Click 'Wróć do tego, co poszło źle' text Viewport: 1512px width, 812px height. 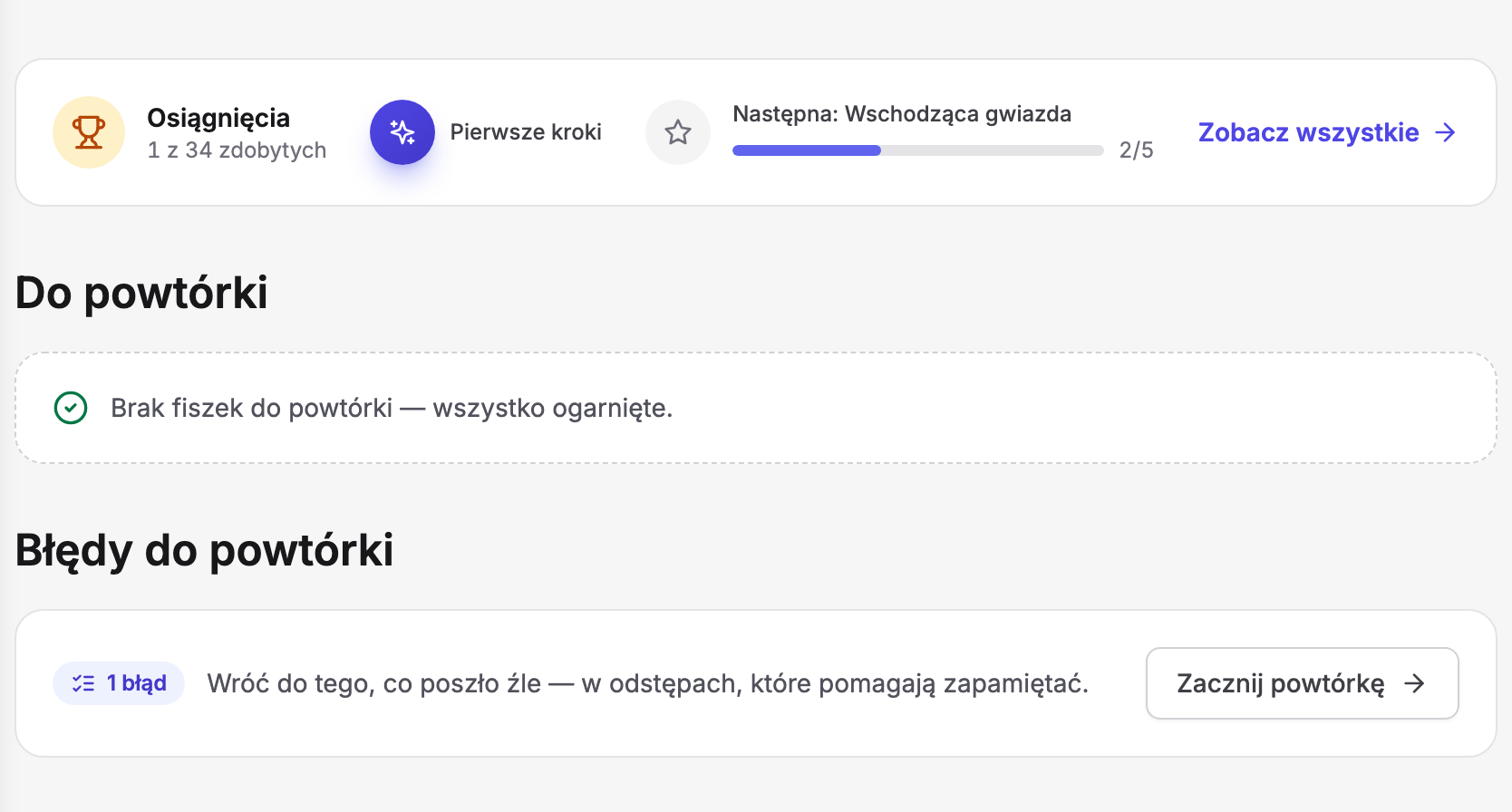(647, 683)
